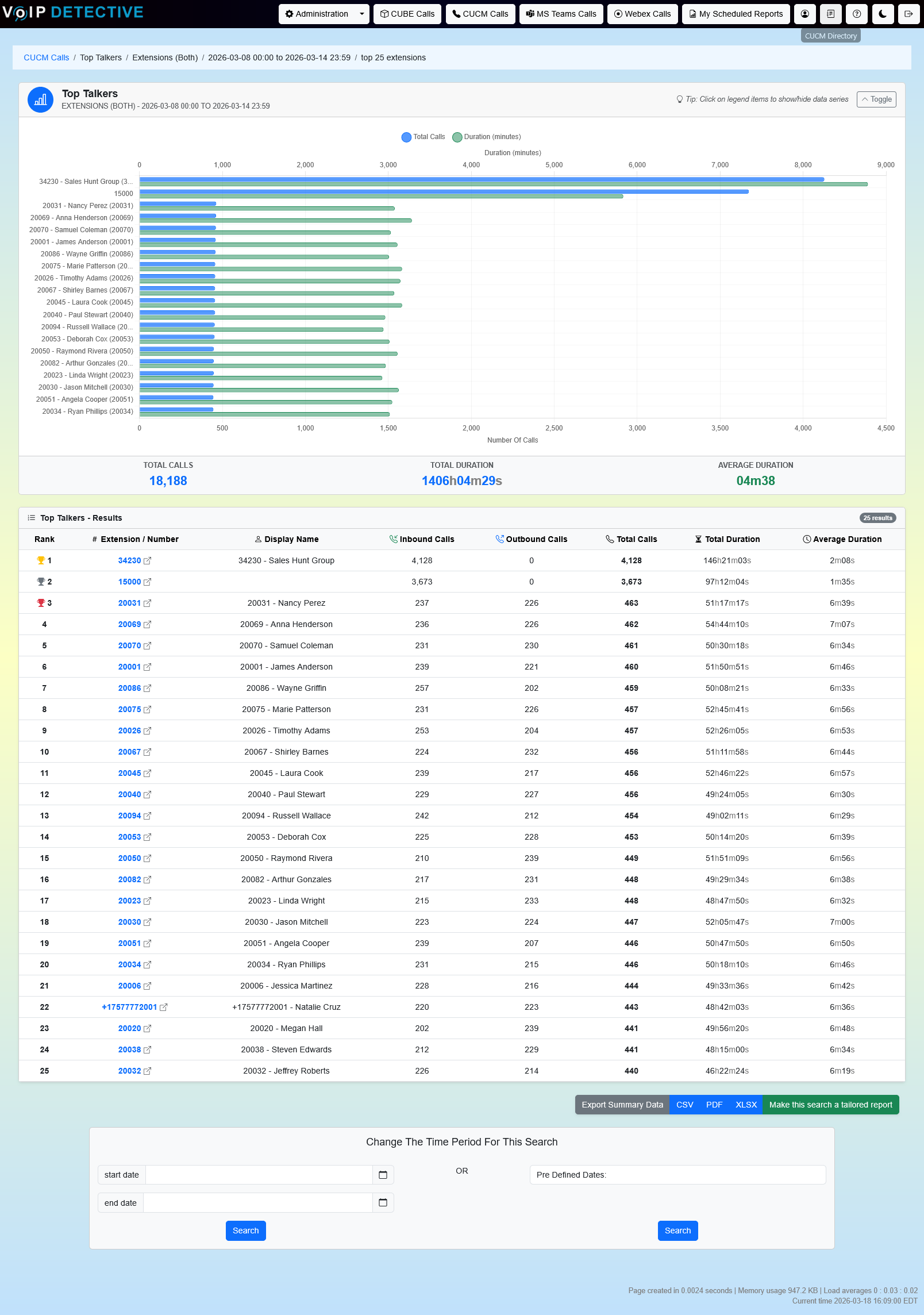Viewport: 924px width, 1315px height.
Task: Open calendar picker for end date
Action: 383,1203
